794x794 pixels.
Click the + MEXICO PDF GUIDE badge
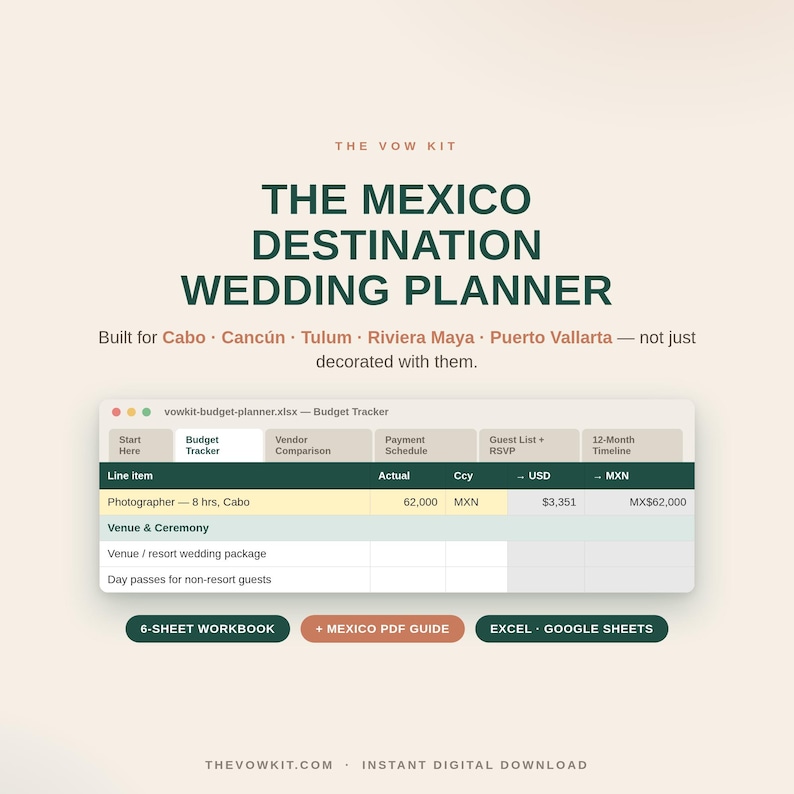pos(382,628)
